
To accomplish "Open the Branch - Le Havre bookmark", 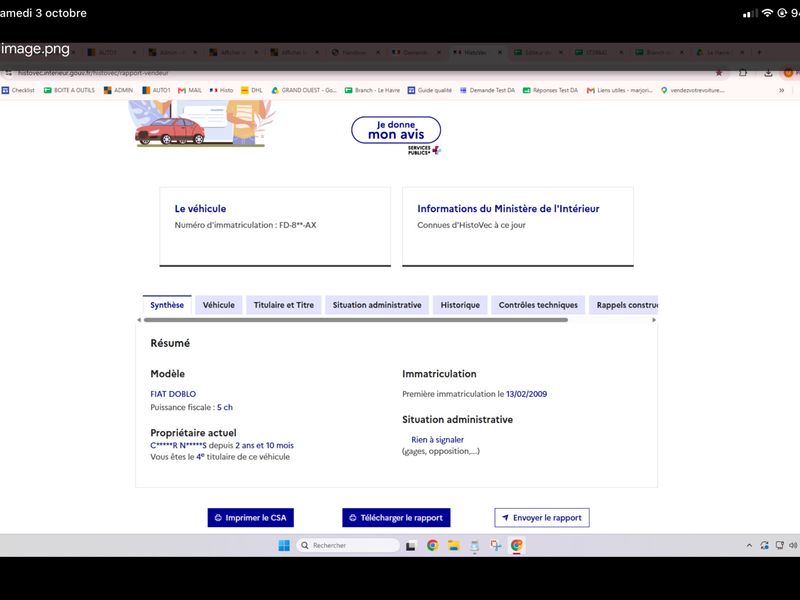I will coord(372,90).
